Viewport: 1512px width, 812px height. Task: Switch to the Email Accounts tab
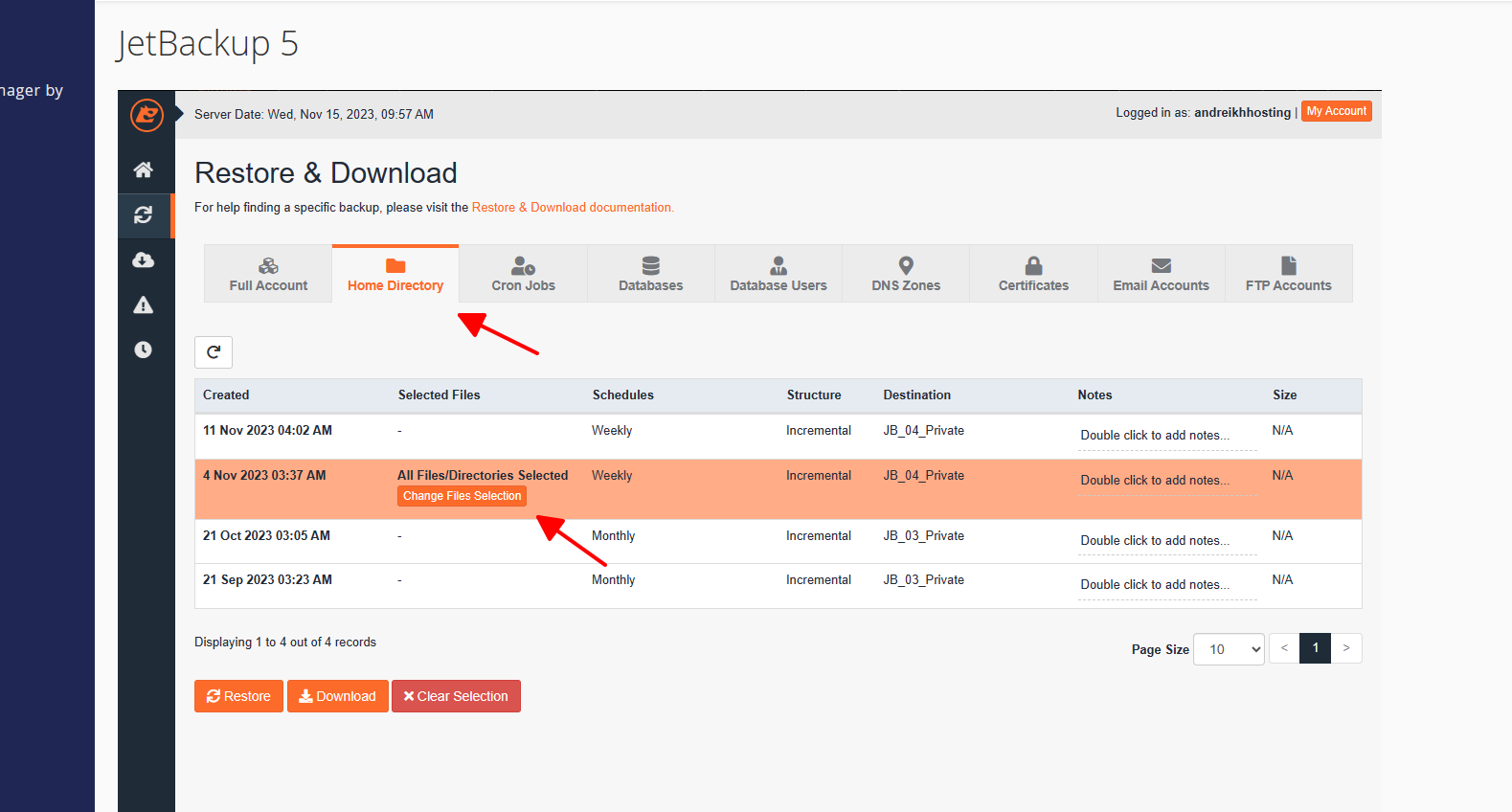1162,274
